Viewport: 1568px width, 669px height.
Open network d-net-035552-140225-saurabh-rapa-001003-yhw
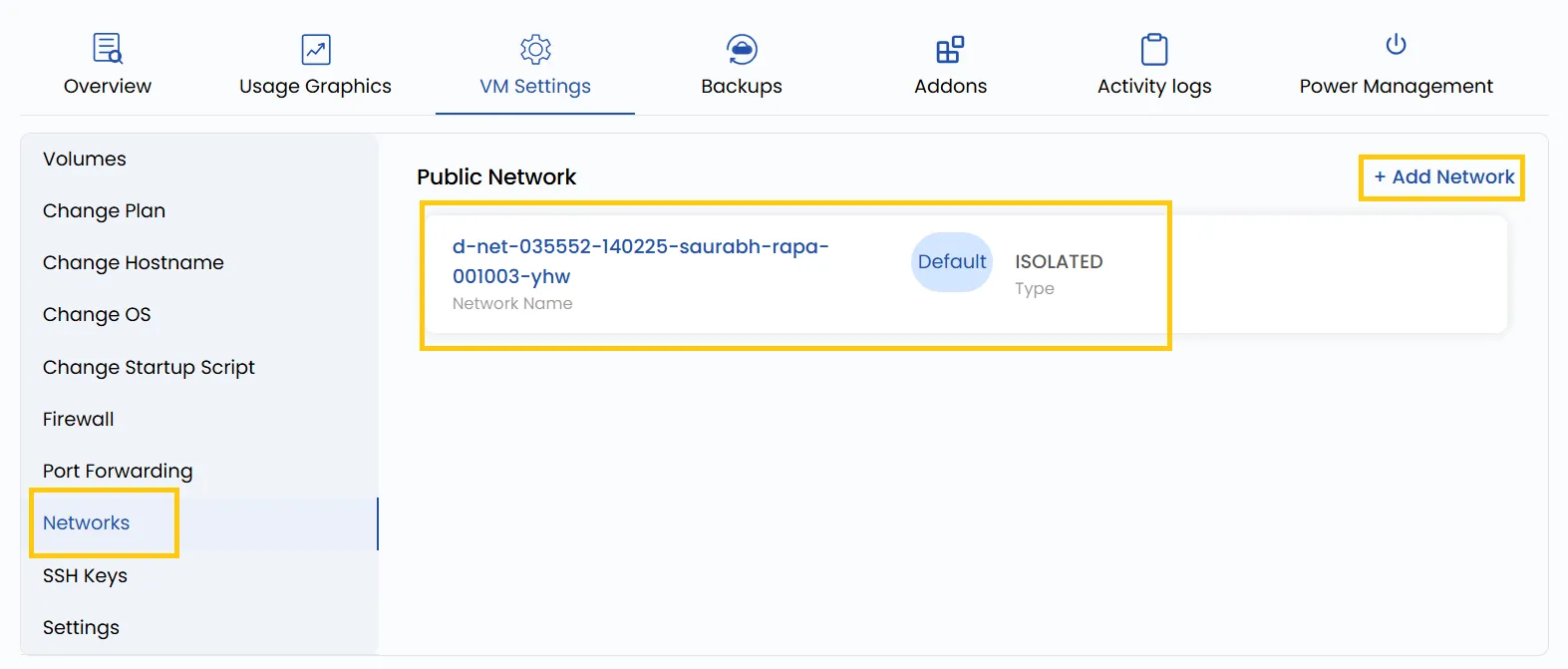tap(640, 261)
